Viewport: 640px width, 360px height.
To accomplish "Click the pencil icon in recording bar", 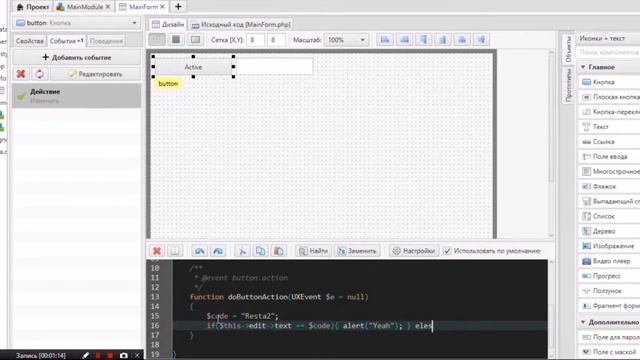I will point(85,356).
